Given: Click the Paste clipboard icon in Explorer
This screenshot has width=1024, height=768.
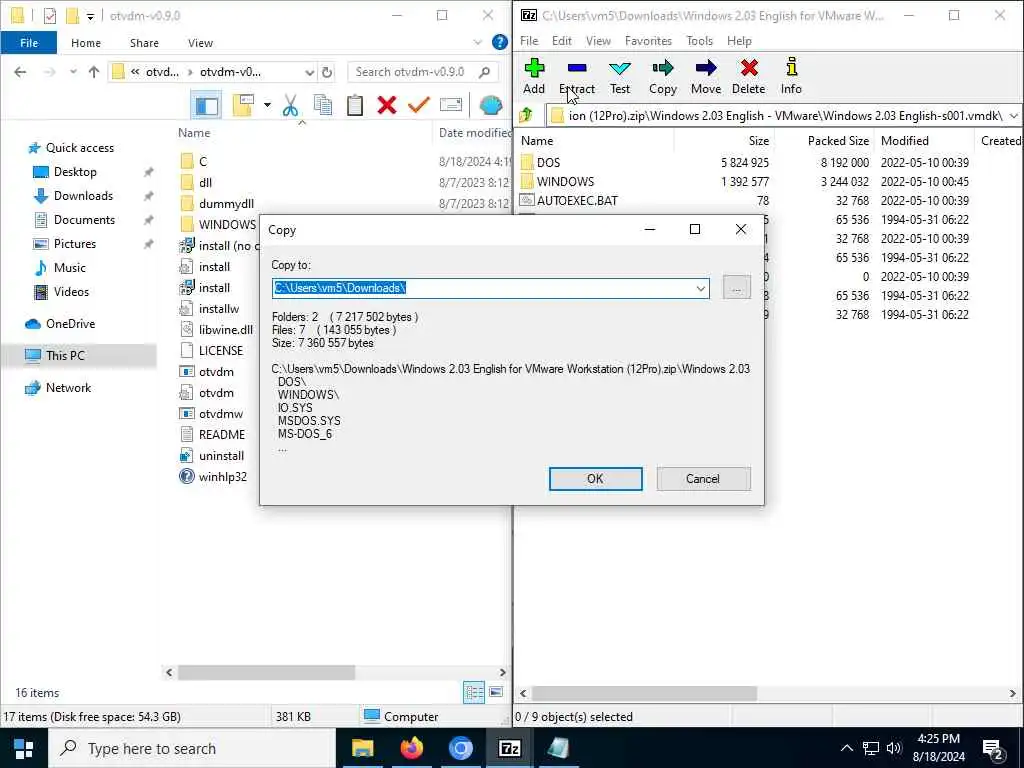Looking at the screenshot, I should [355, 105].
